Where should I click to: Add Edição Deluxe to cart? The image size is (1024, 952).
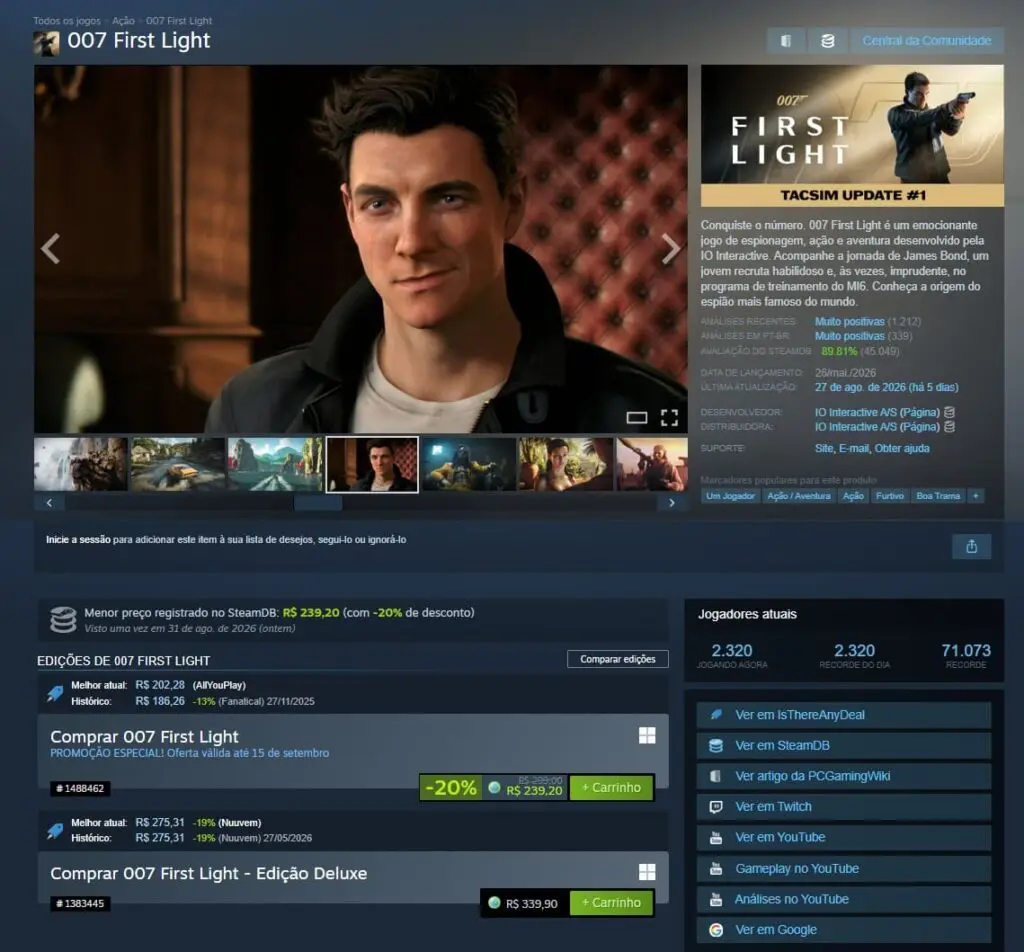point(611,902)
